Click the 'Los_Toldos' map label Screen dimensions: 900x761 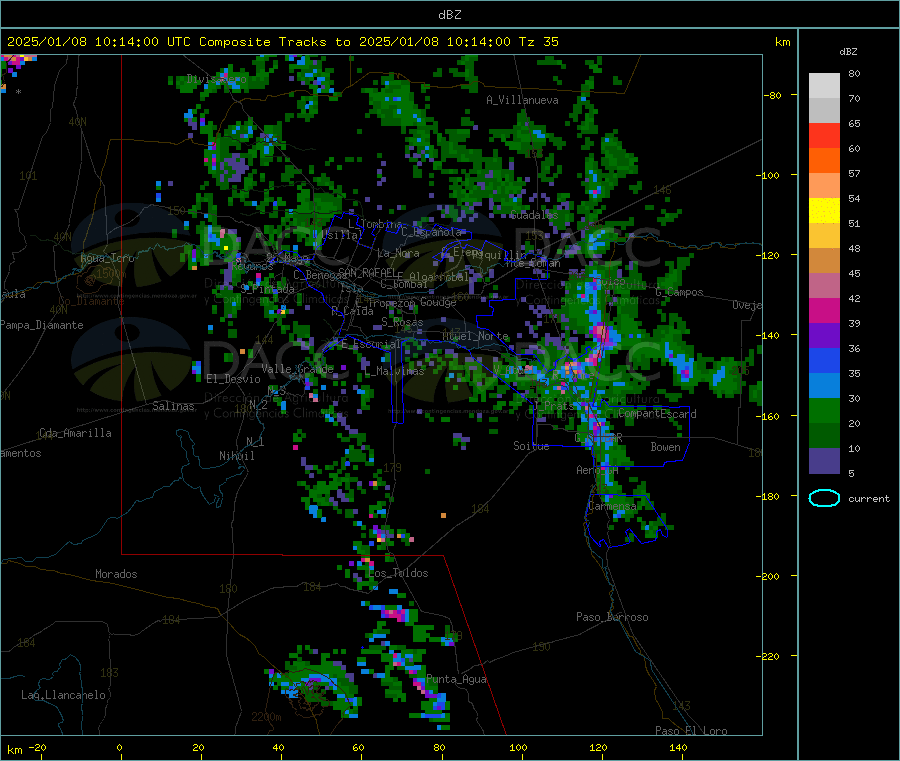pos(398,573)
